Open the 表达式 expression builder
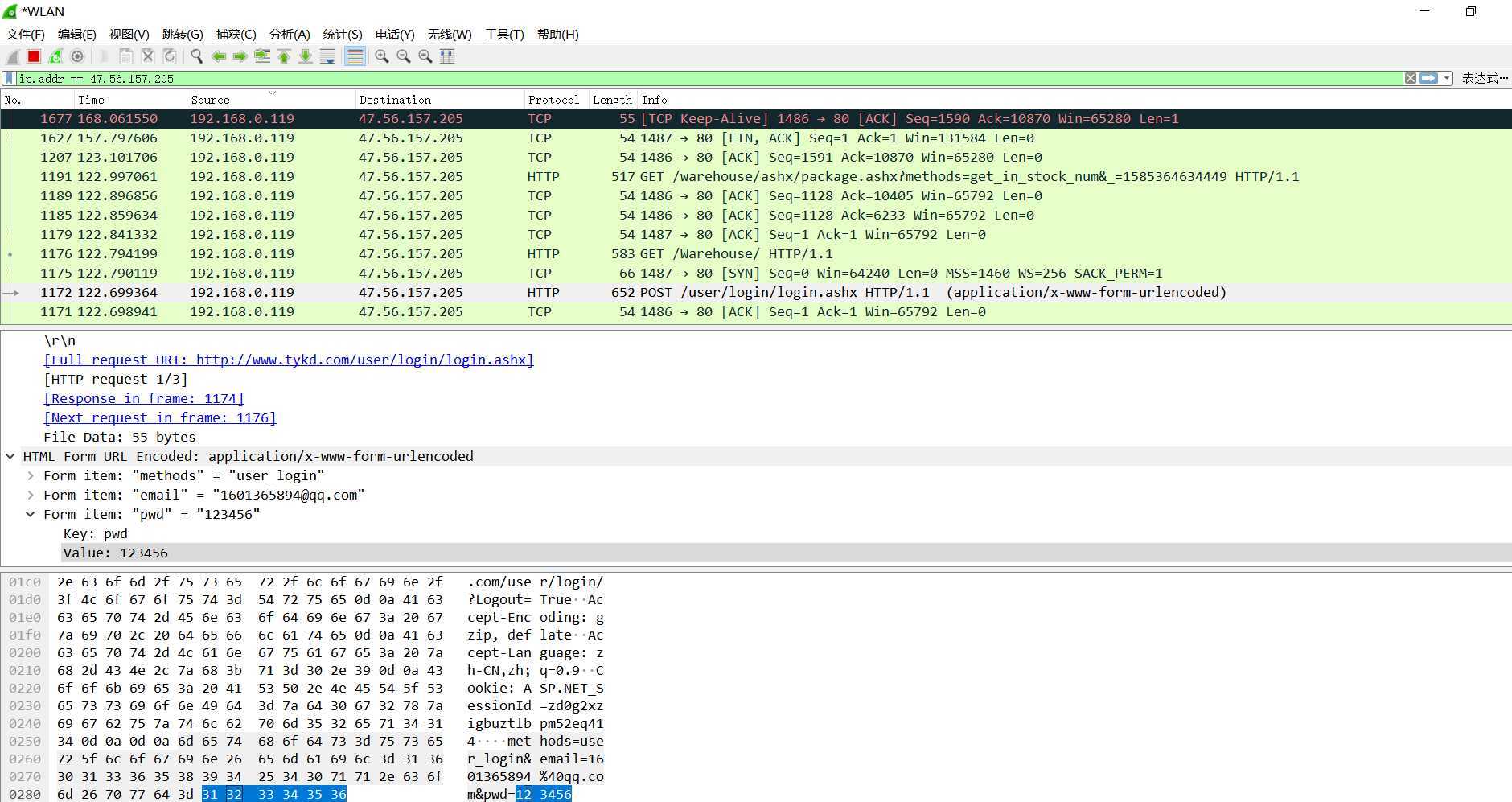 point(1485,78)
